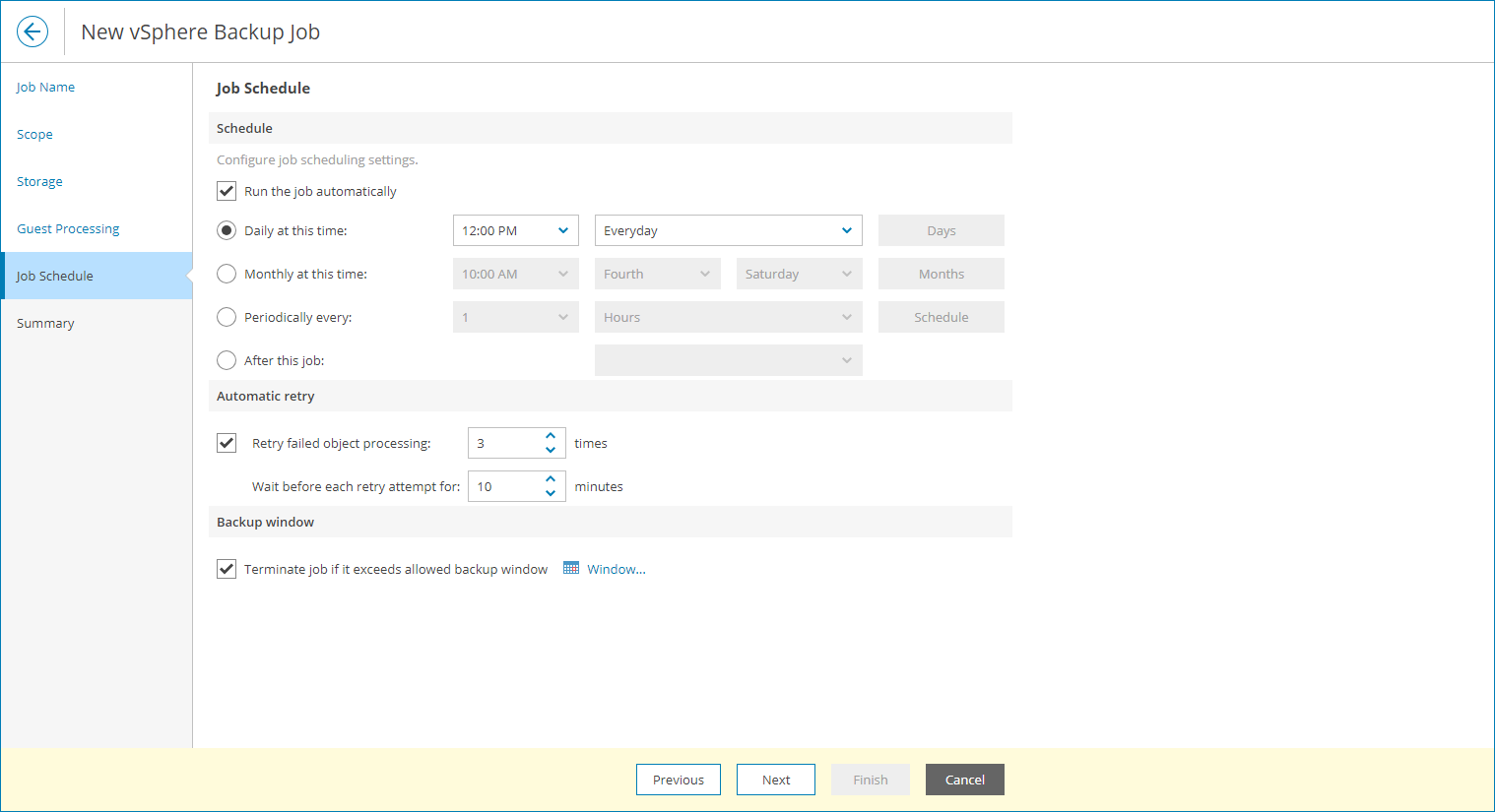Click the New vSphere Backup Job title
The width and height of the screenshot is (1495, 812).
point(201,31)
